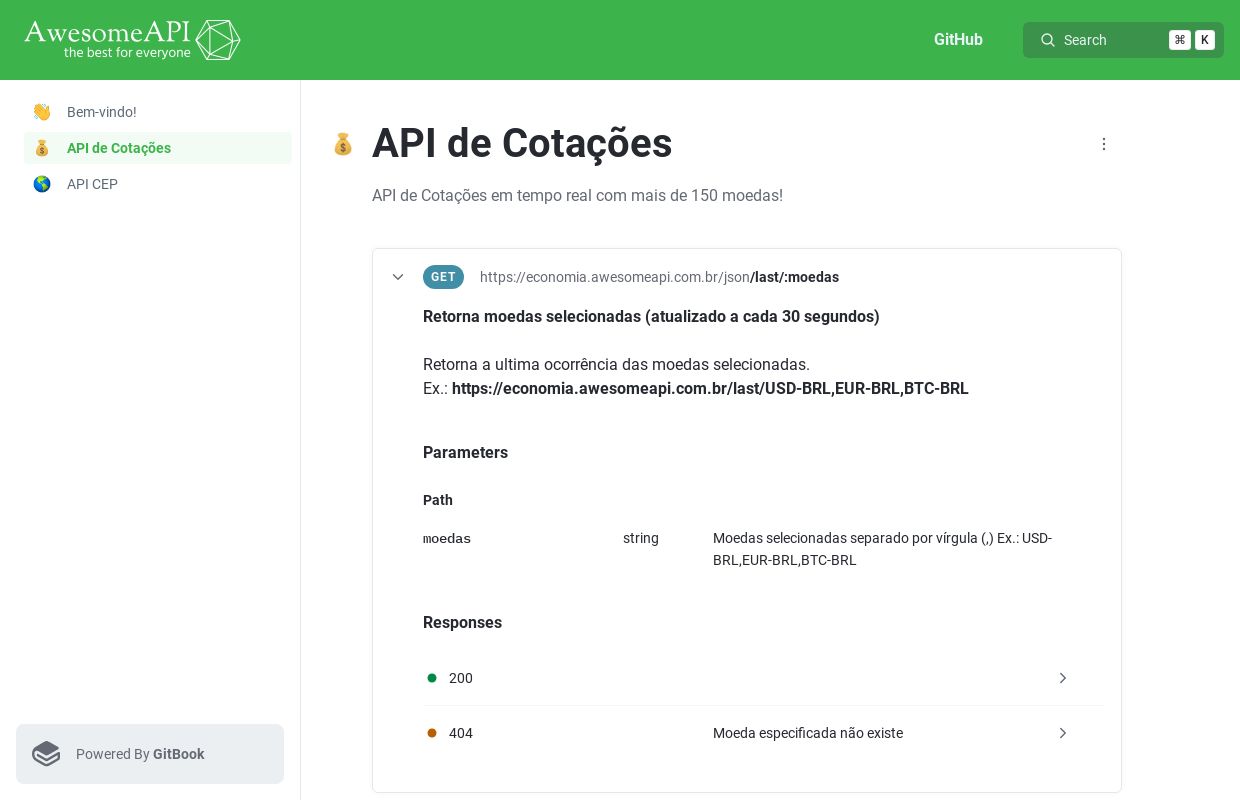Click the Parameters heading
This screenshot has height=800, width=1240.
(465, 452)
